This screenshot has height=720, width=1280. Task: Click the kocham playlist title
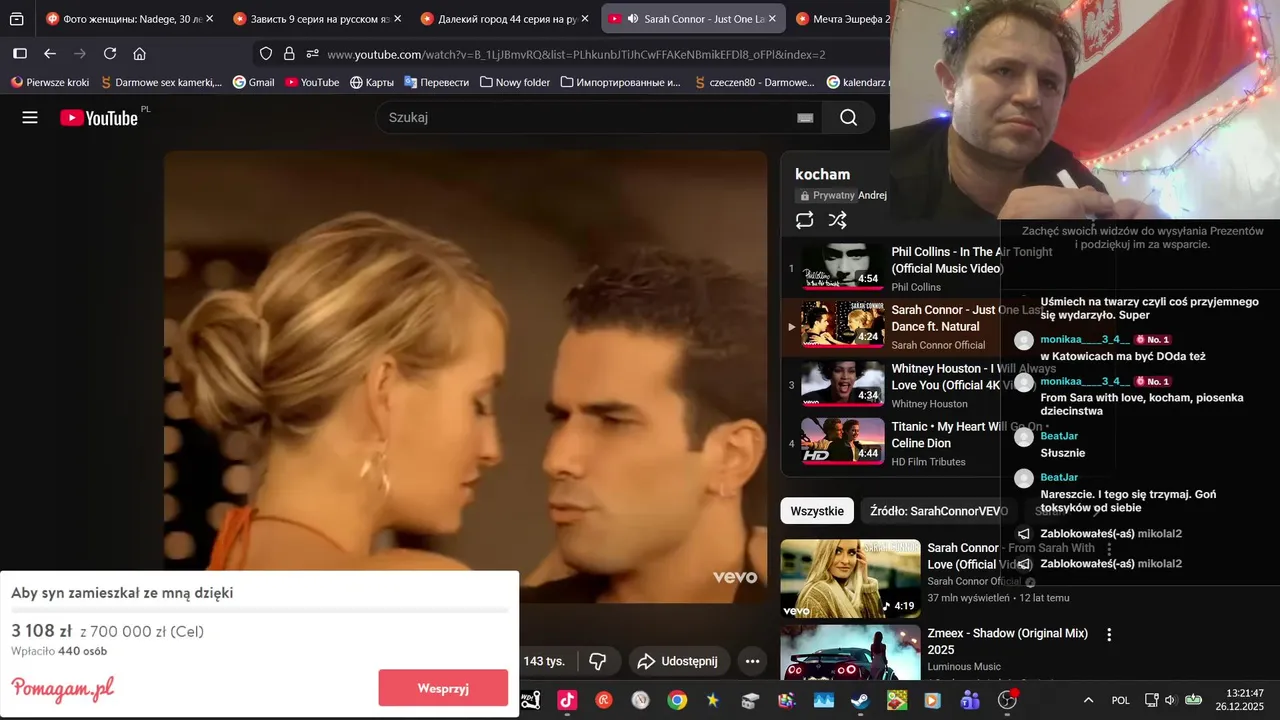coord(822,174)
